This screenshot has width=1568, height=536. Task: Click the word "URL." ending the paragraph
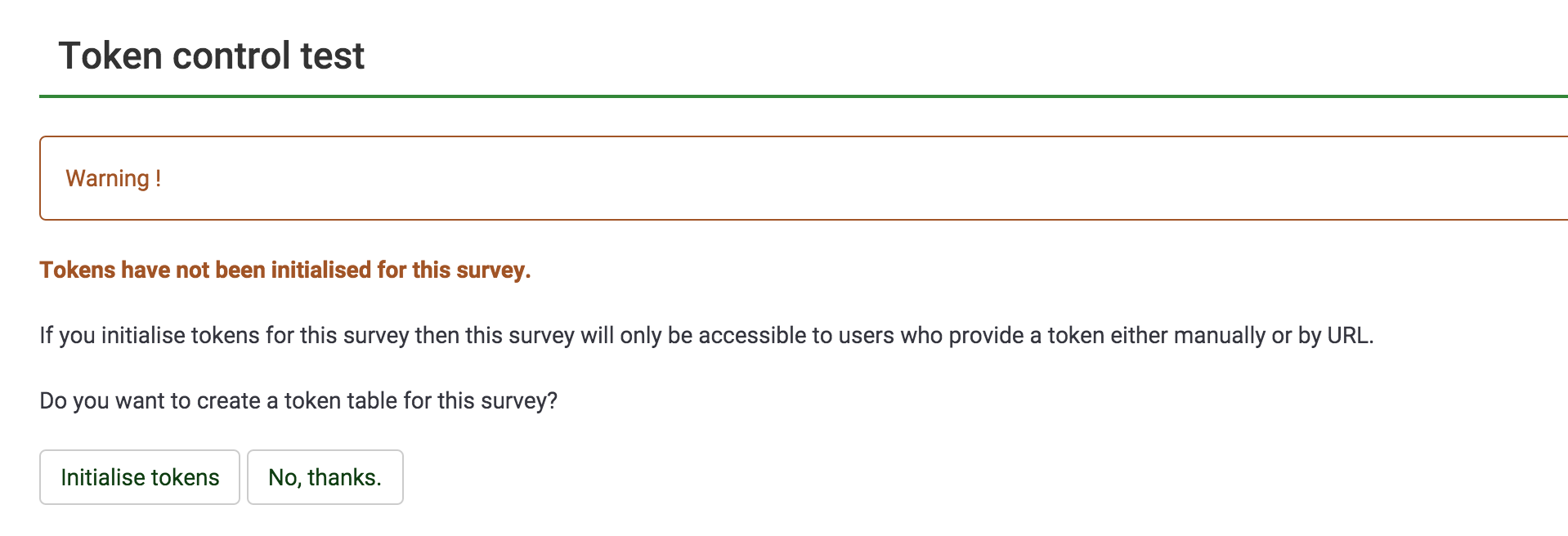pyautogui.click(x=1350, y=335)
